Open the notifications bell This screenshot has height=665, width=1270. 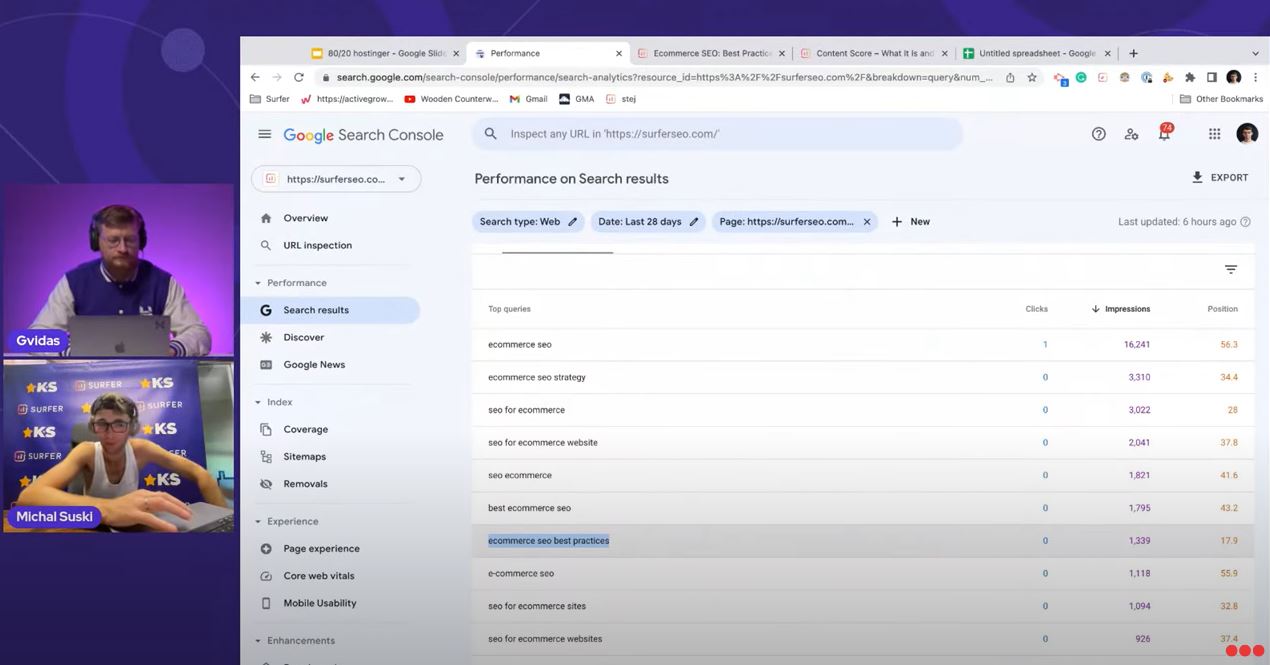(1164, 133)
